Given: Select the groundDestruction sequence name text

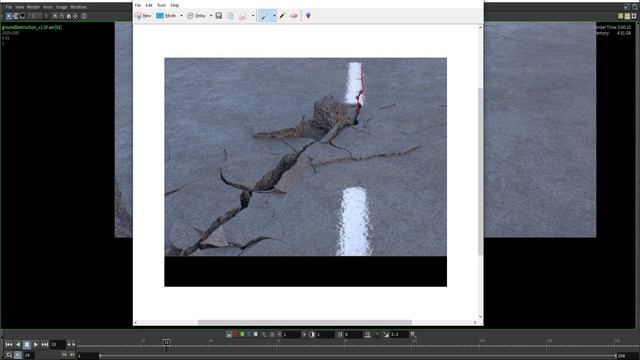Looking at the screenshot, I should [x=32, y=27].
